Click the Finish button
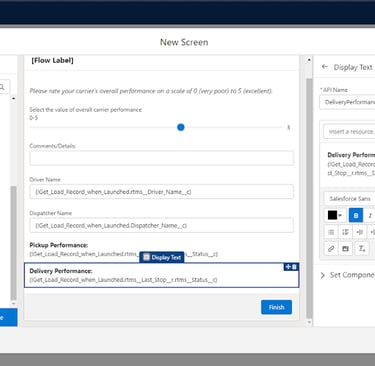This screenshot has height=366, width=375. [x=276, y=307]
